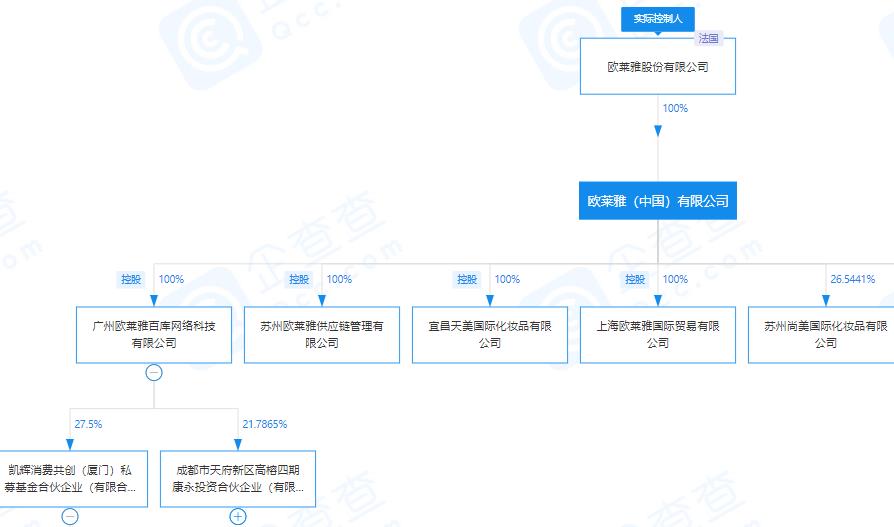The height and width of the screenshot is (527, 894).
Task: Click 控股 tag above 宜昌天美国际
Action: [466, 279]
